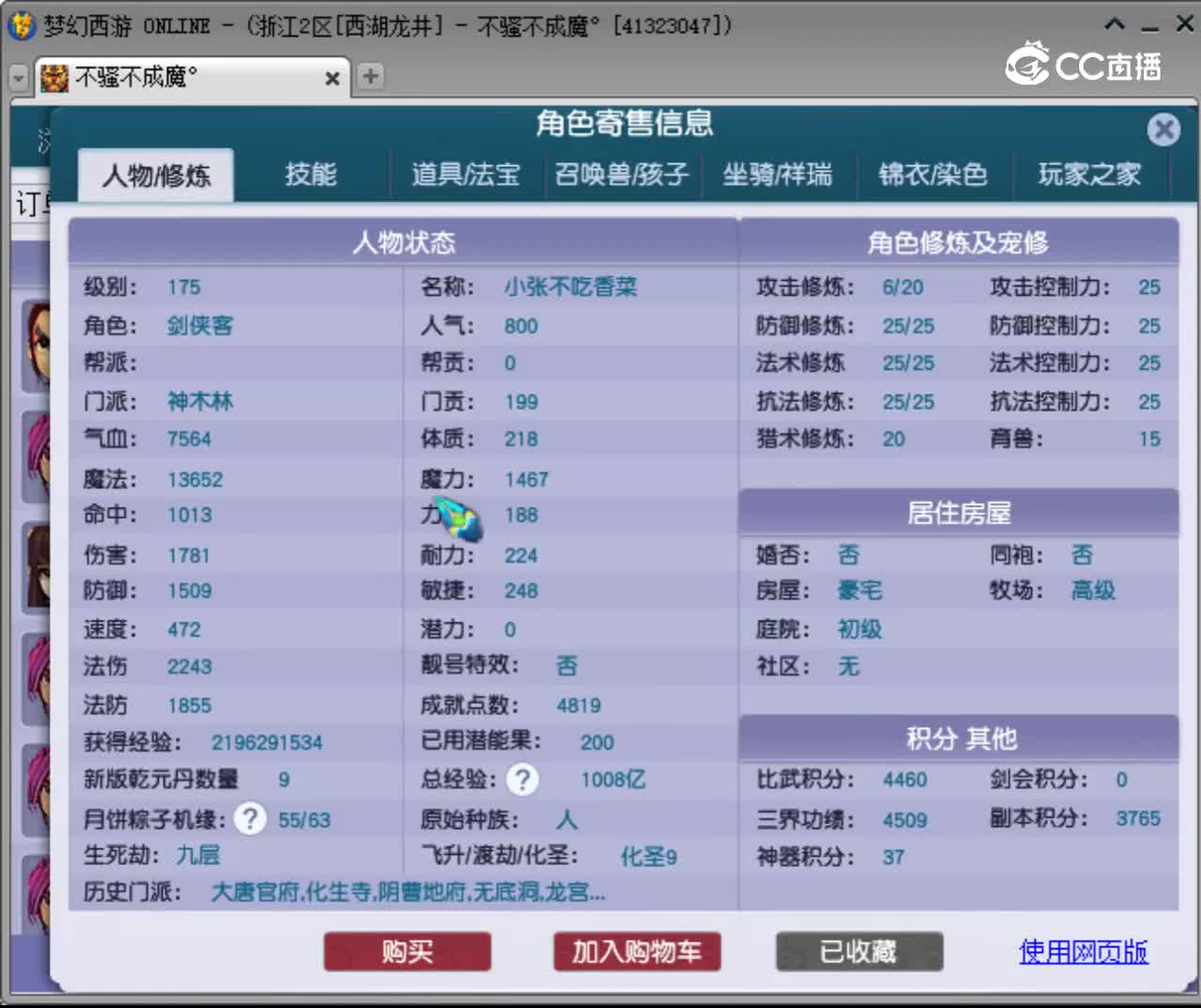Select the 不骚不成魔° window tab
This screenshot has height=1008, width=1201.
(x=192, y=78)
